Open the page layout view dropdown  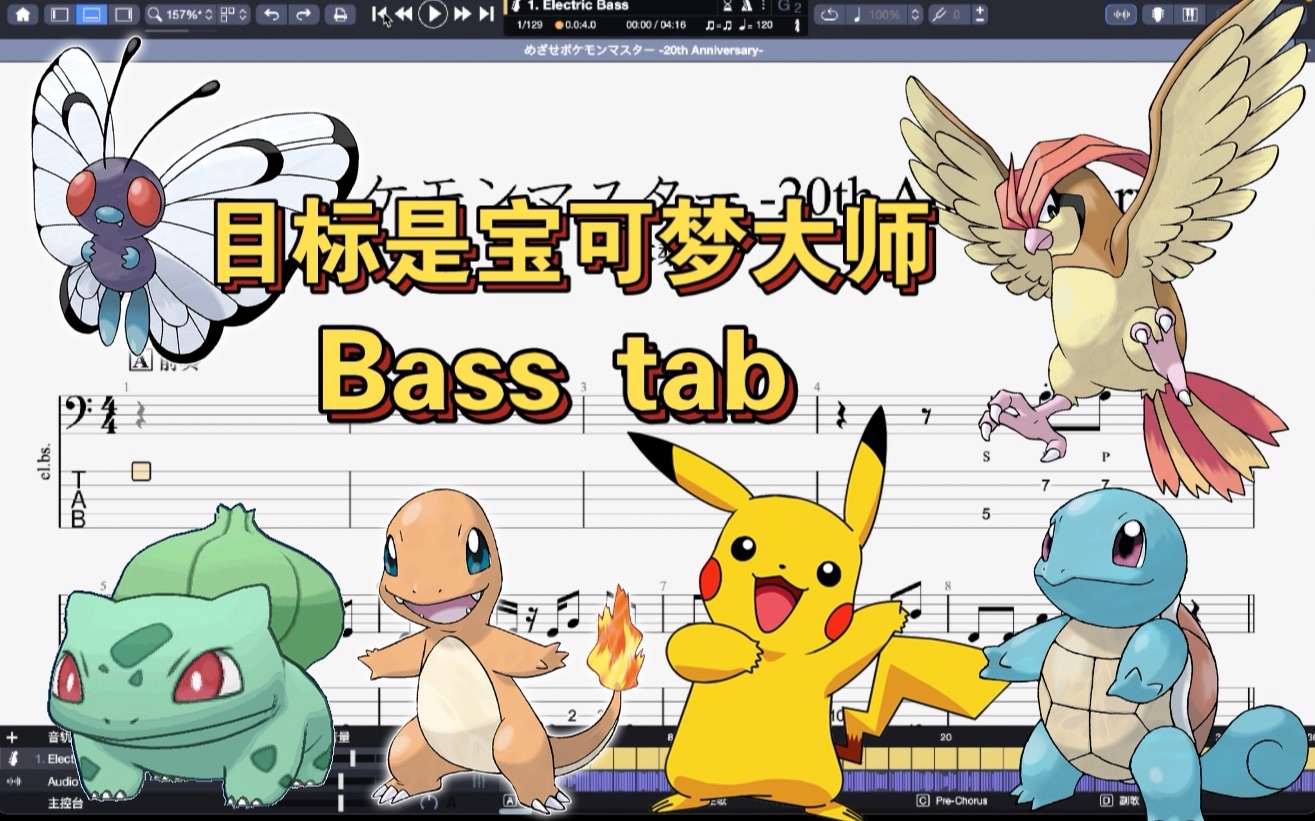(233, 15)
